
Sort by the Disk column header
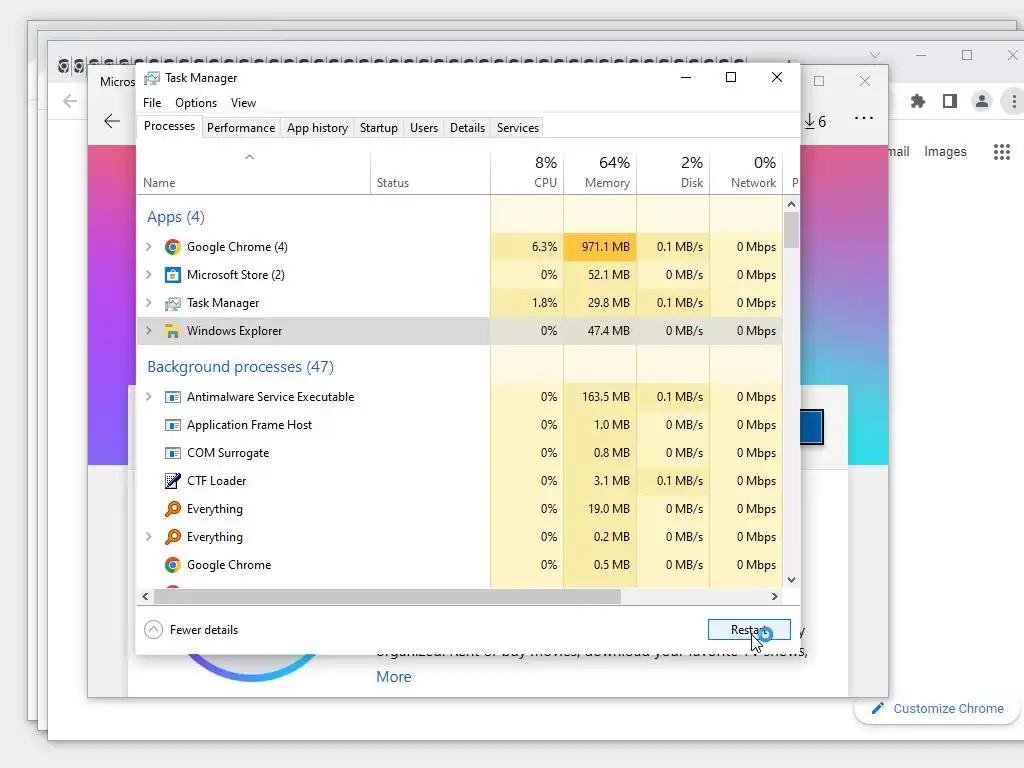click(x=673, y=173)
